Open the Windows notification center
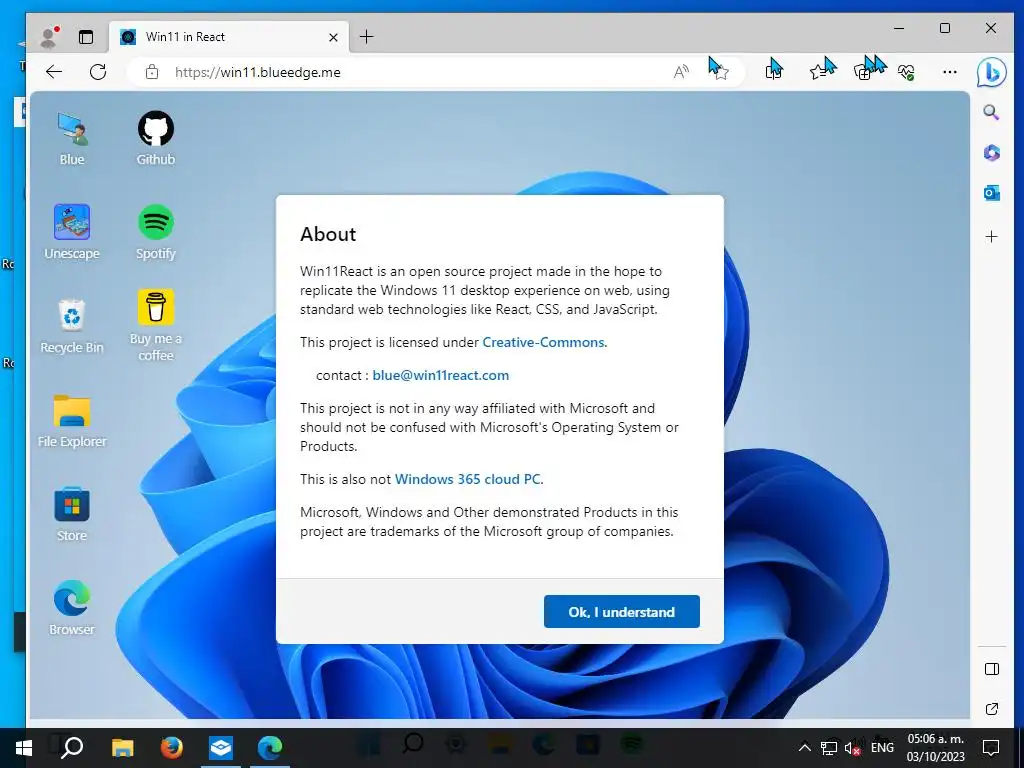Viewport: 1024px width, 768px height. [991, 748]
